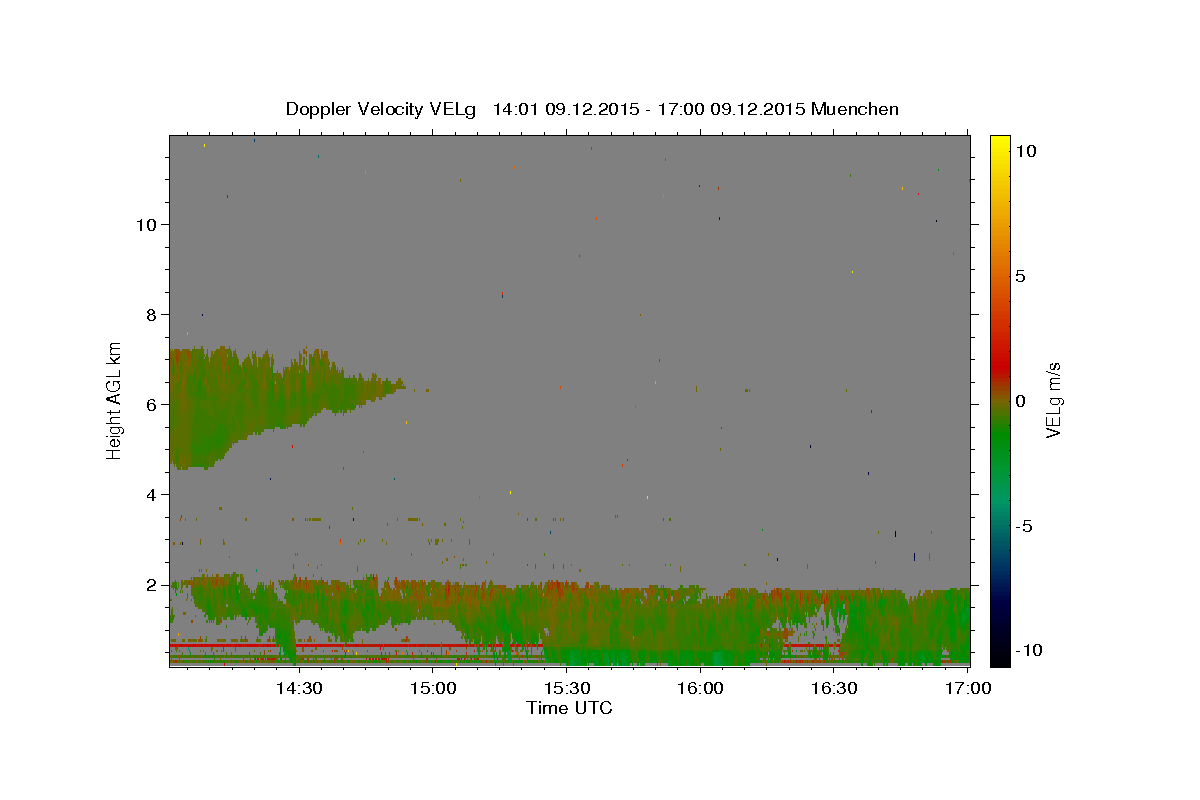Click the 17:00 time tick label

pos(968,688)
